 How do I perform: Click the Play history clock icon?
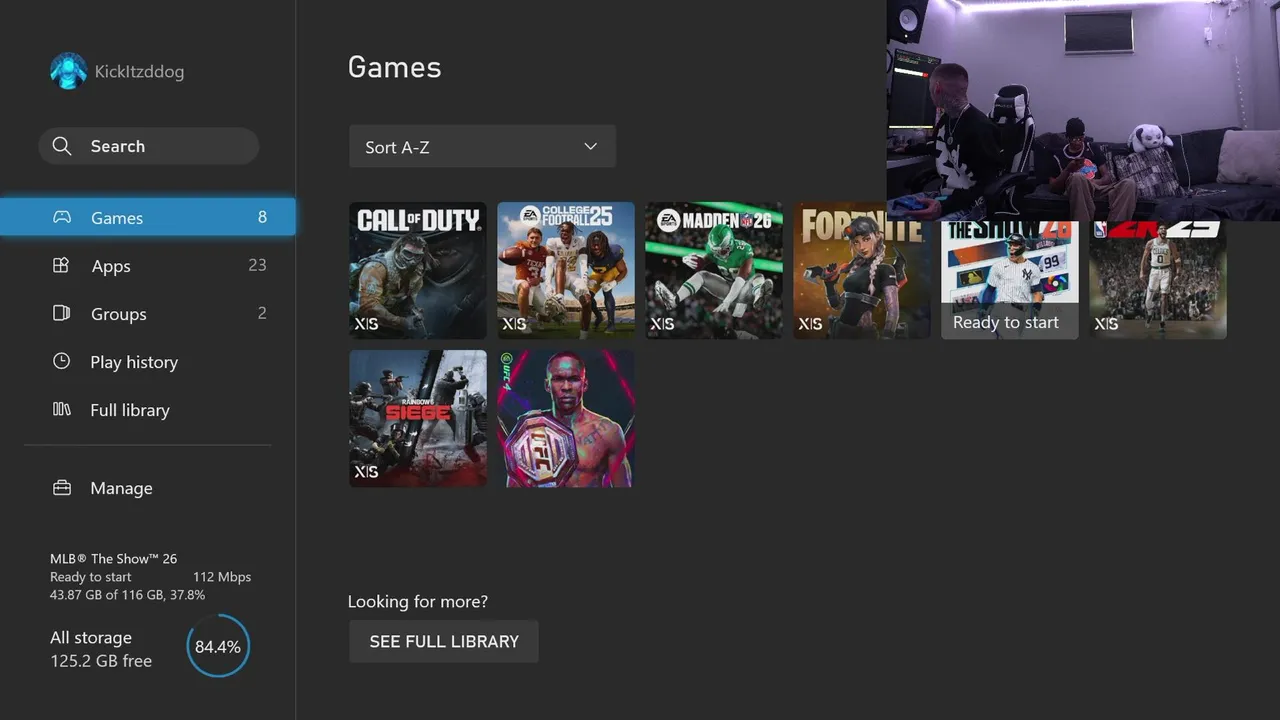tap(61, 361)
